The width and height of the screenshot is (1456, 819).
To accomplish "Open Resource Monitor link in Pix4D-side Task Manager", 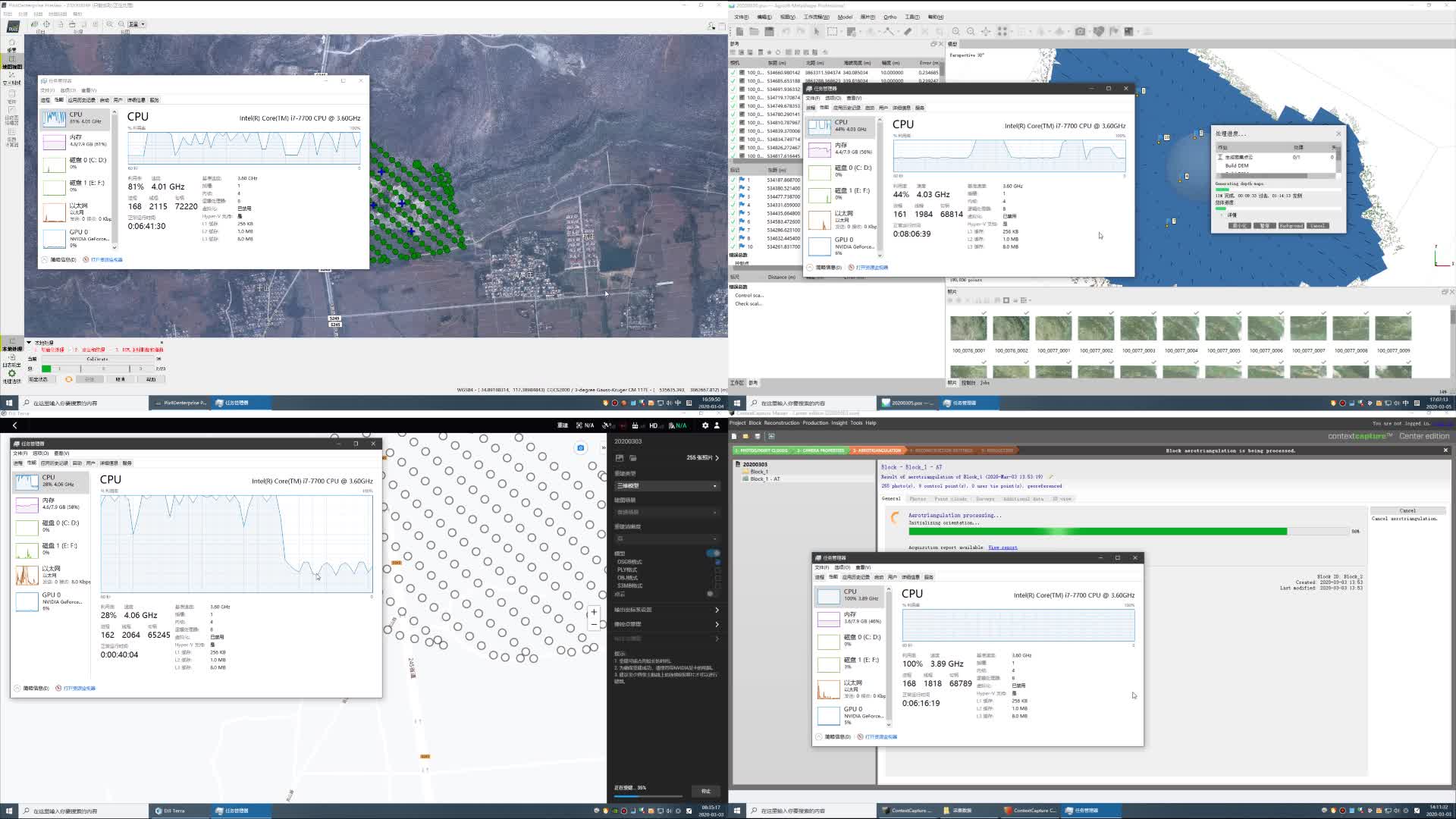I will point(106,260).
